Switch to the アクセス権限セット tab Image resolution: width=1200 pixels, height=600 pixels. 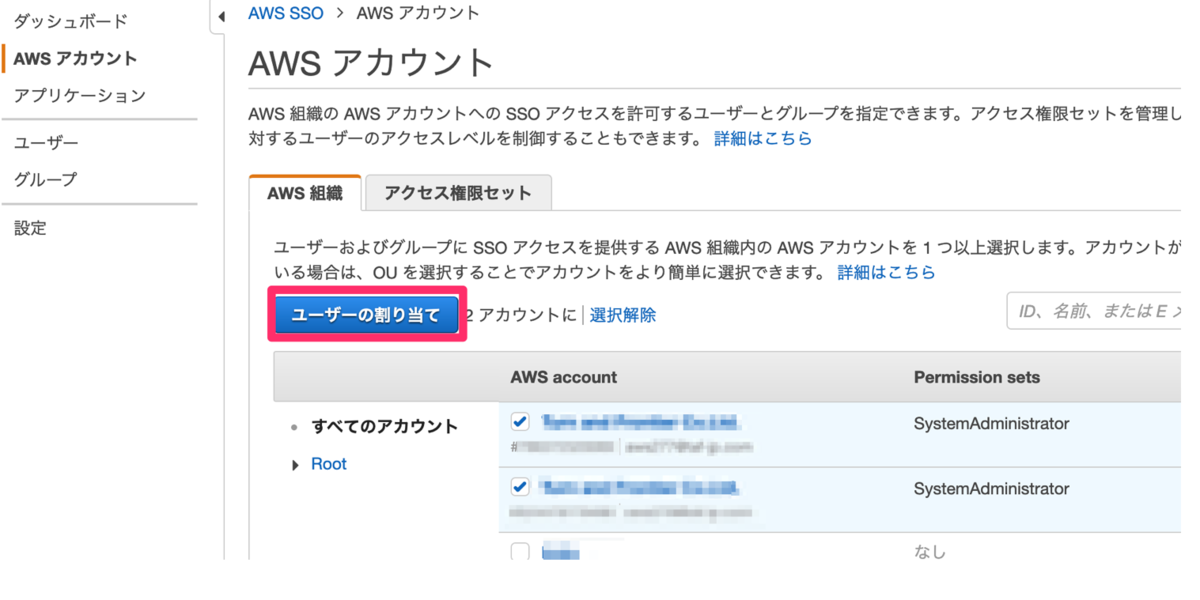coord(458,193)
